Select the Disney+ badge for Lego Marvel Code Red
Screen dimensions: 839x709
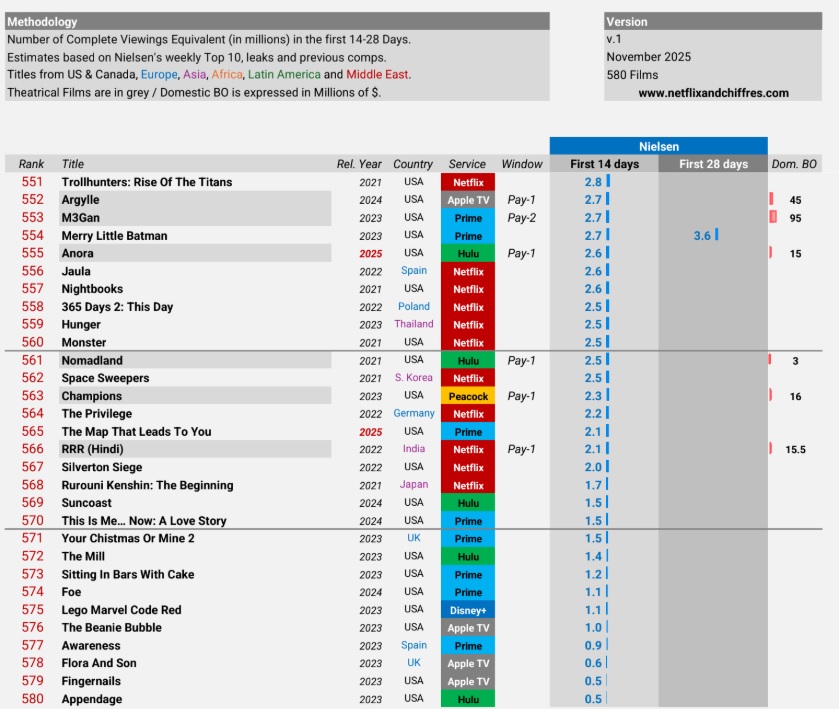(468, 610)
